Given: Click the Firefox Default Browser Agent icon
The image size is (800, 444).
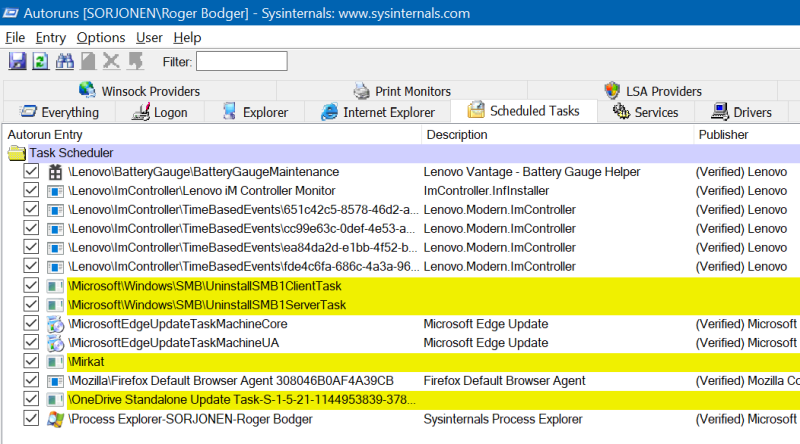Looking at the screenshot, I should (x=56, y=381).
